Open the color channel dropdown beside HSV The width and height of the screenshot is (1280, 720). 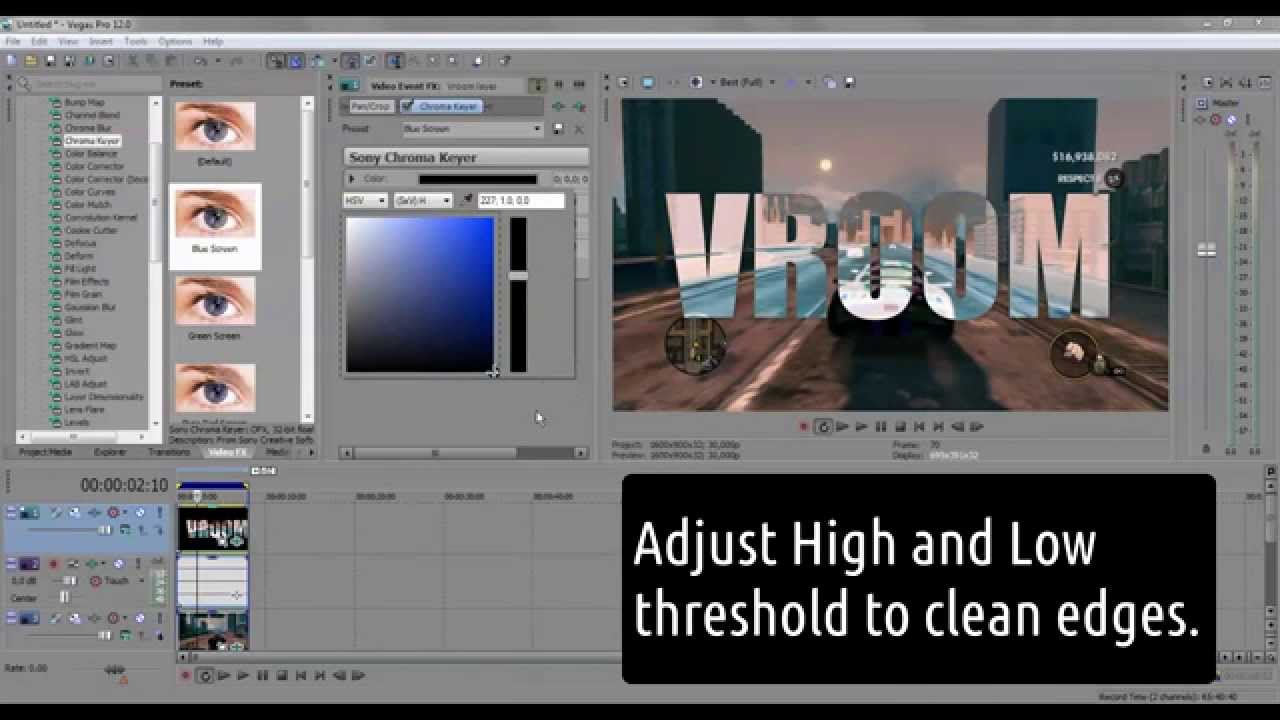(423, 201)
